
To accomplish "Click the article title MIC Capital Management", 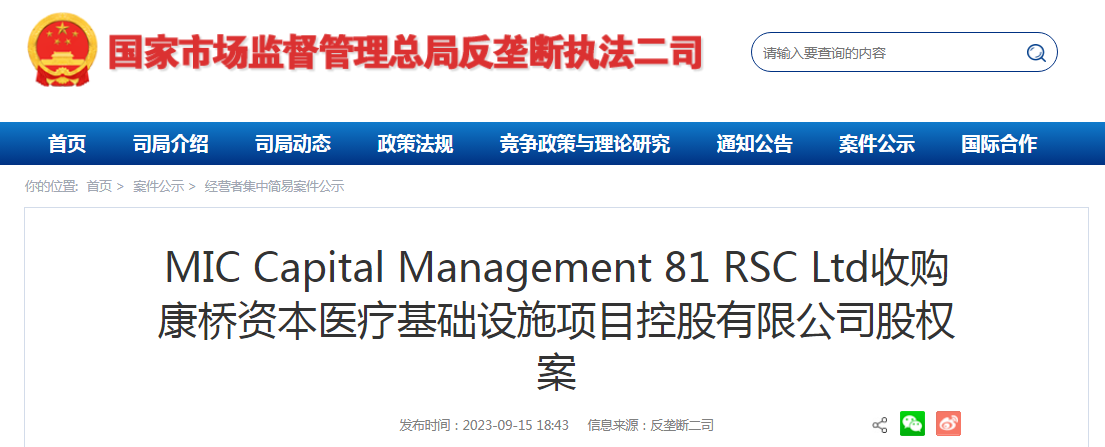I will tap(556, 322).
